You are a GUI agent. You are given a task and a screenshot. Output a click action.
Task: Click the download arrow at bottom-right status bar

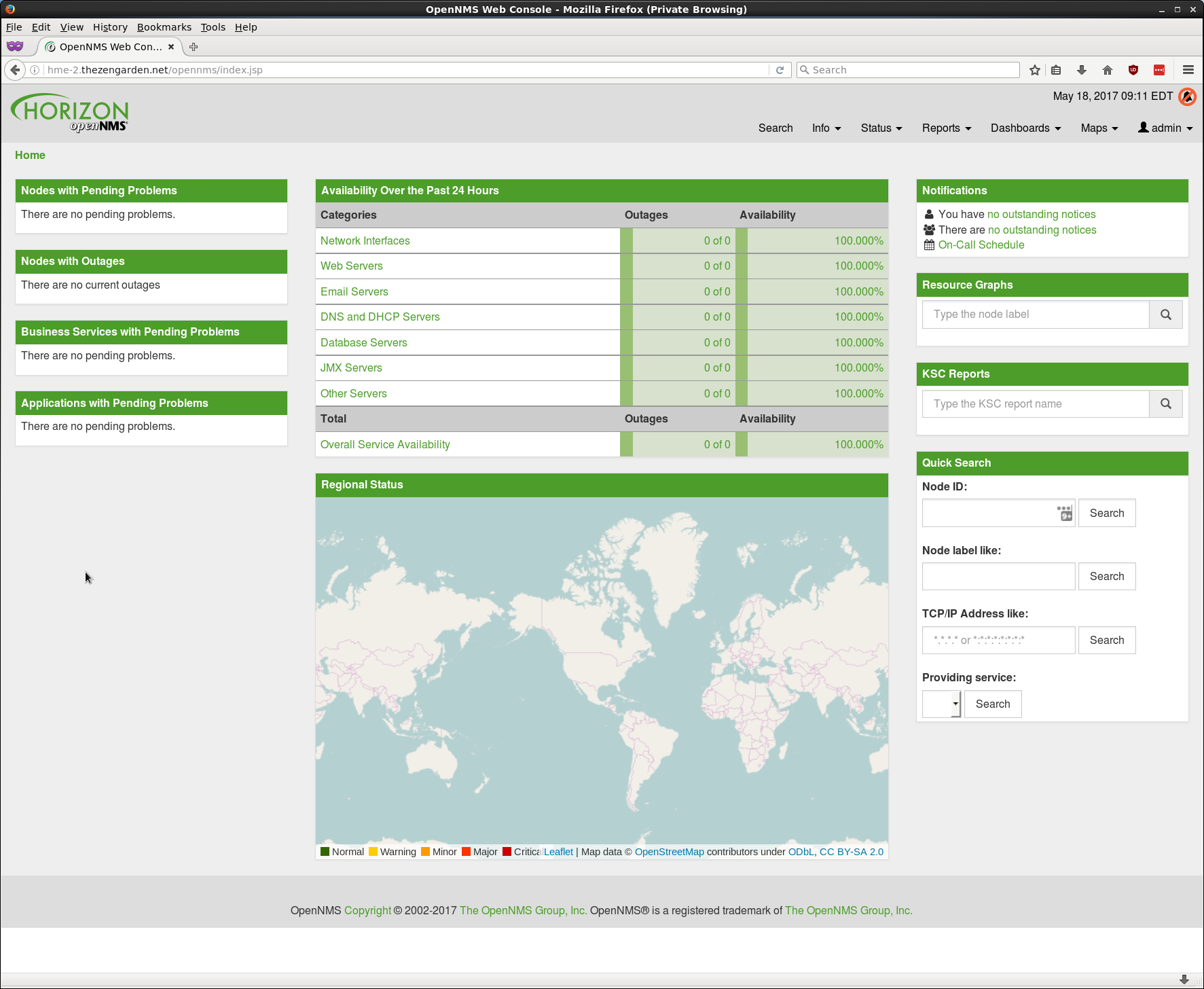tap(1184, 979)
